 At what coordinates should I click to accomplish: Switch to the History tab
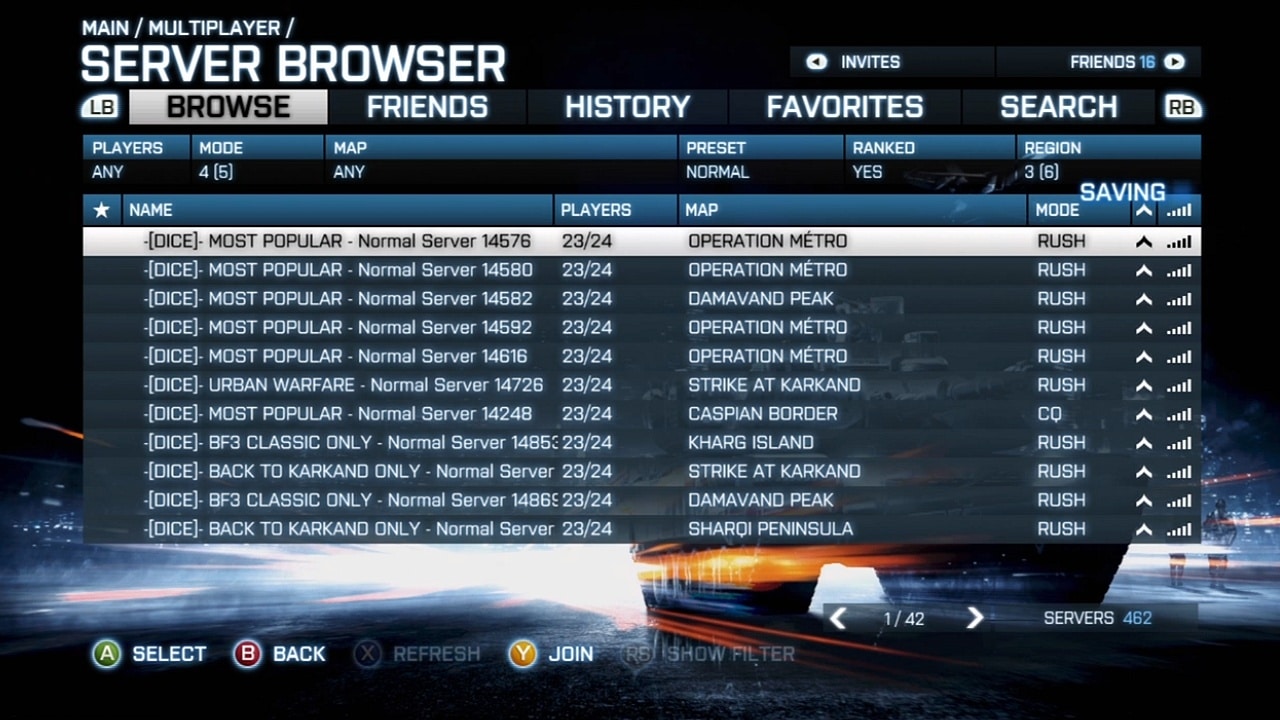pos(627,107)
